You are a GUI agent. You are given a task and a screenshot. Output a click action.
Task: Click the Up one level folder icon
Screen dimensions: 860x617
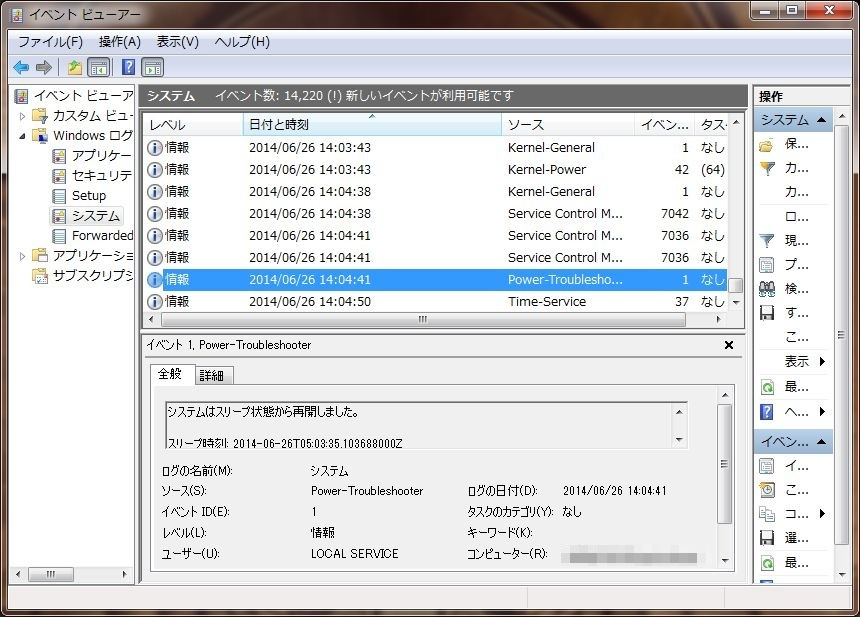(75, 67)
